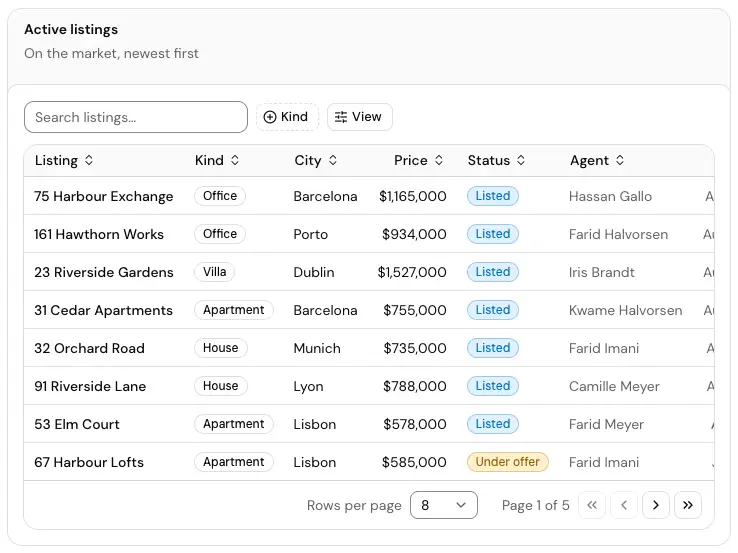Click the Office badge for 161 Hawthorn Works
Viewport: 738px width, 553px height.
coord(220,234)
